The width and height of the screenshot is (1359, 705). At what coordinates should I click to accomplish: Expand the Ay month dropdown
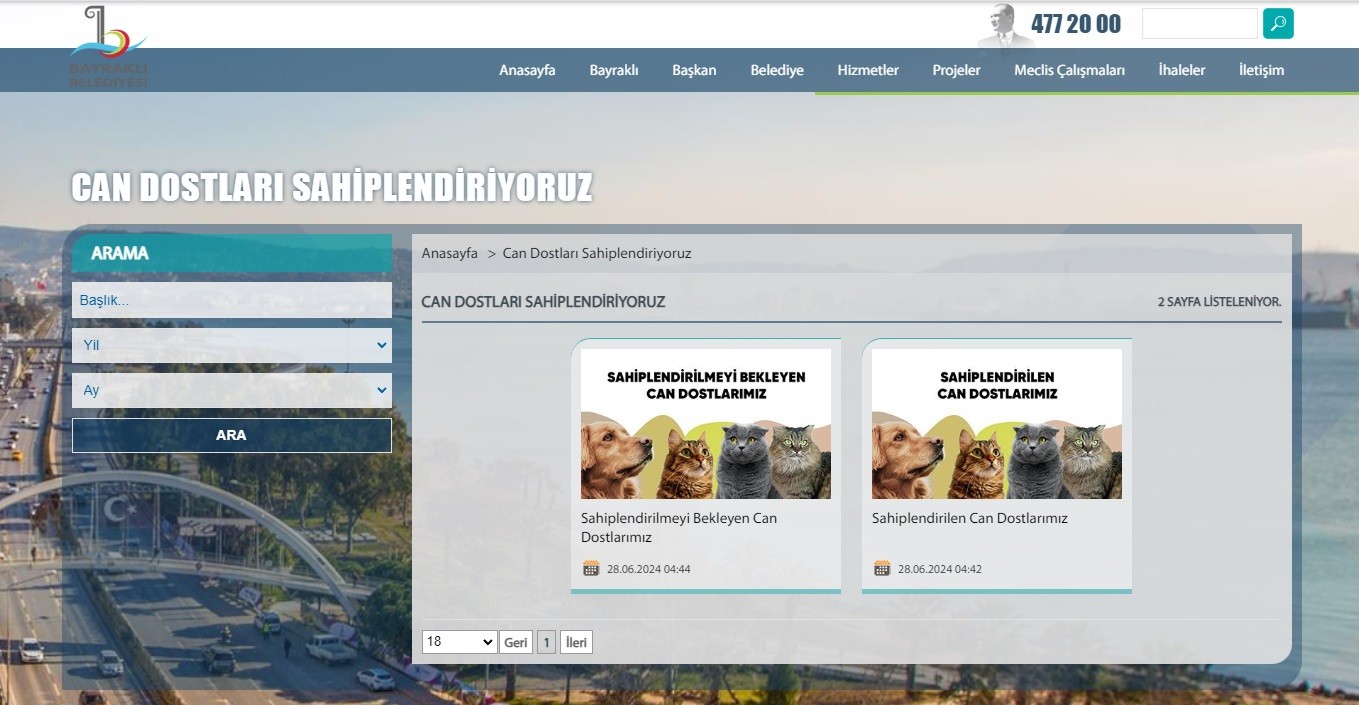231,390
